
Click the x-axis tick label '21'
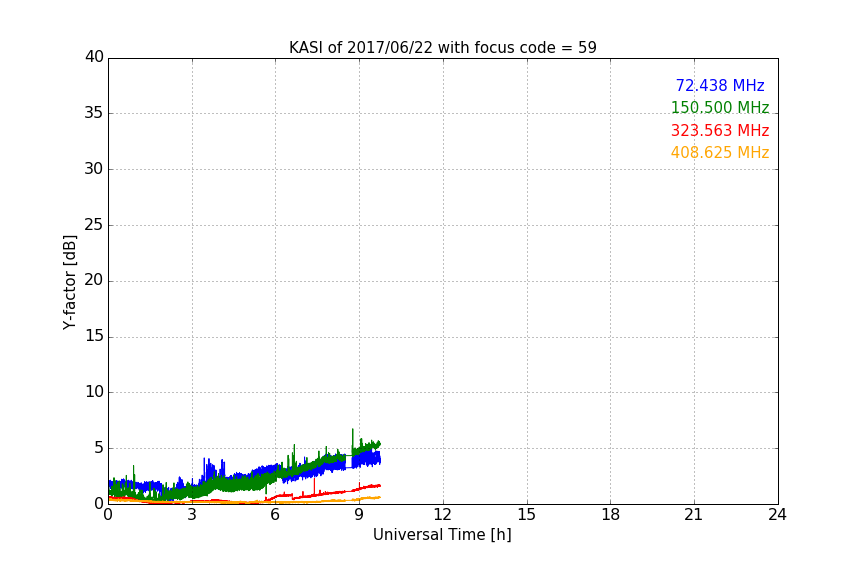[x=694, y=515]
